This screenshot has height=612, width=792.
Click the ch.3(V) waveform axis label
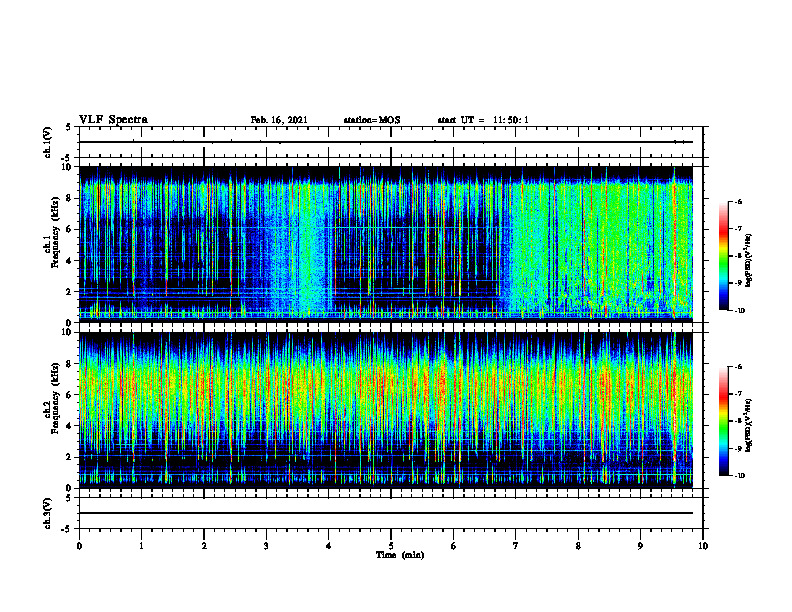coord(47,513)
